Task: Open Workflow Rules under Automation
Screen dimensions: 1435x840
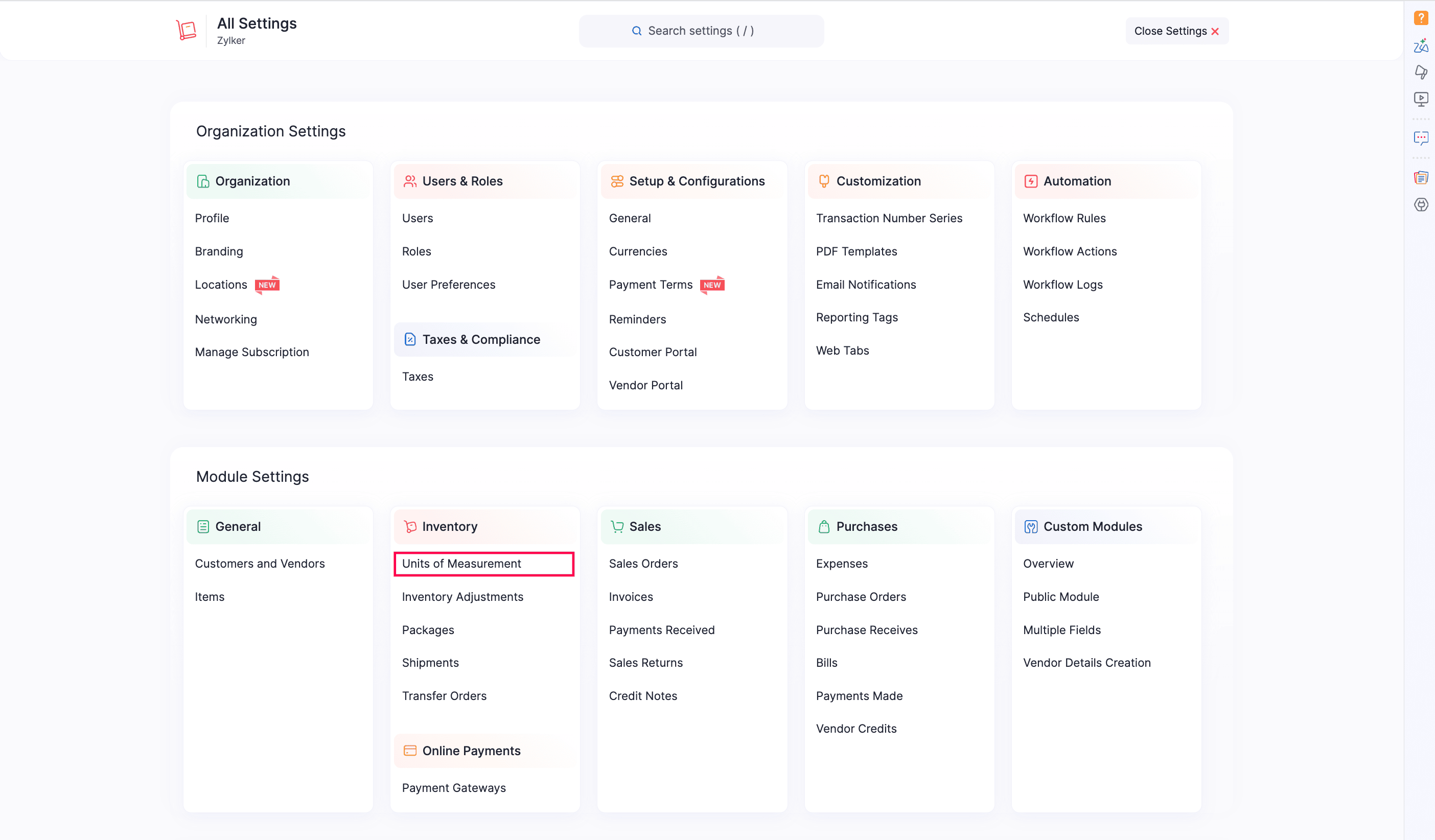Action: coord(1063,218)
